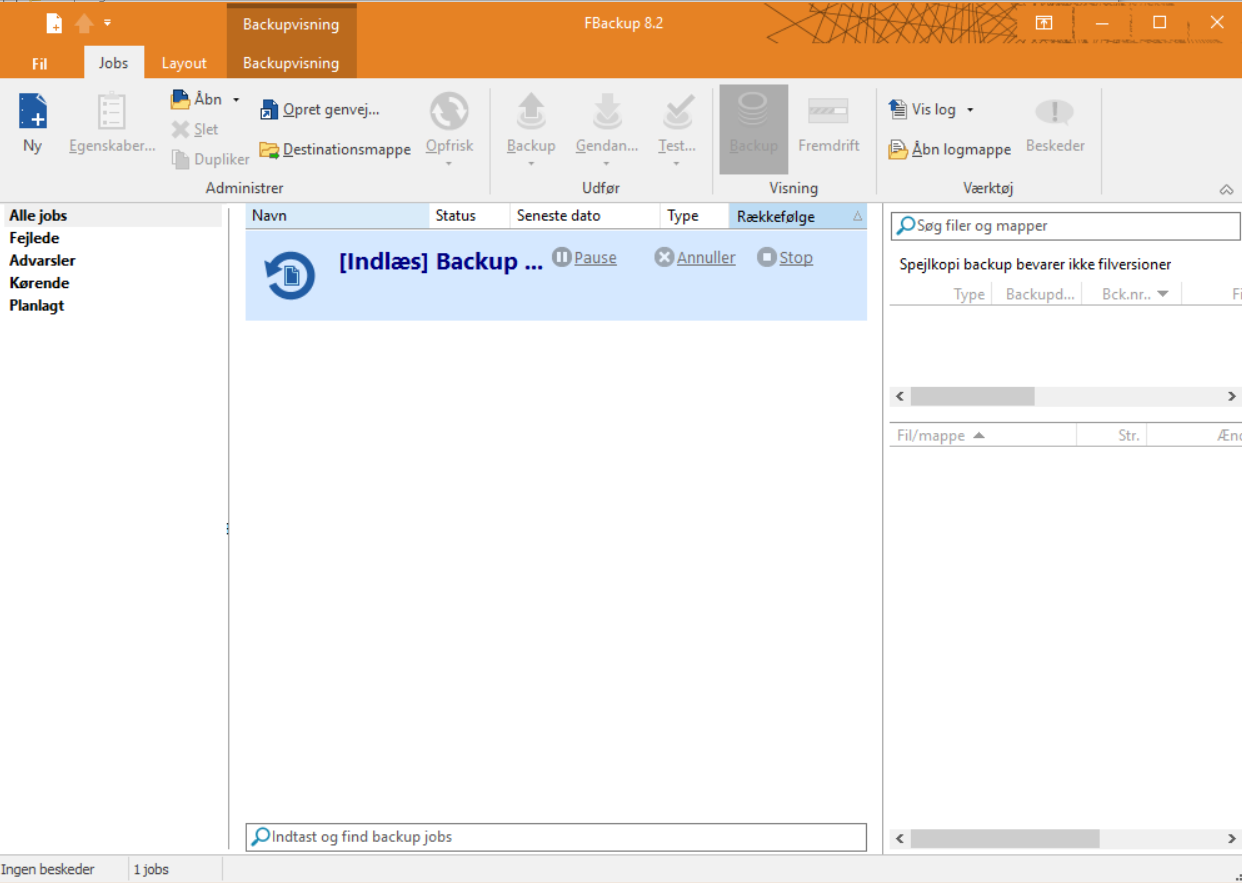Expand the Test dropdown arrow
The height and width of the screenshot is (883, 1242).
(677, 163)
